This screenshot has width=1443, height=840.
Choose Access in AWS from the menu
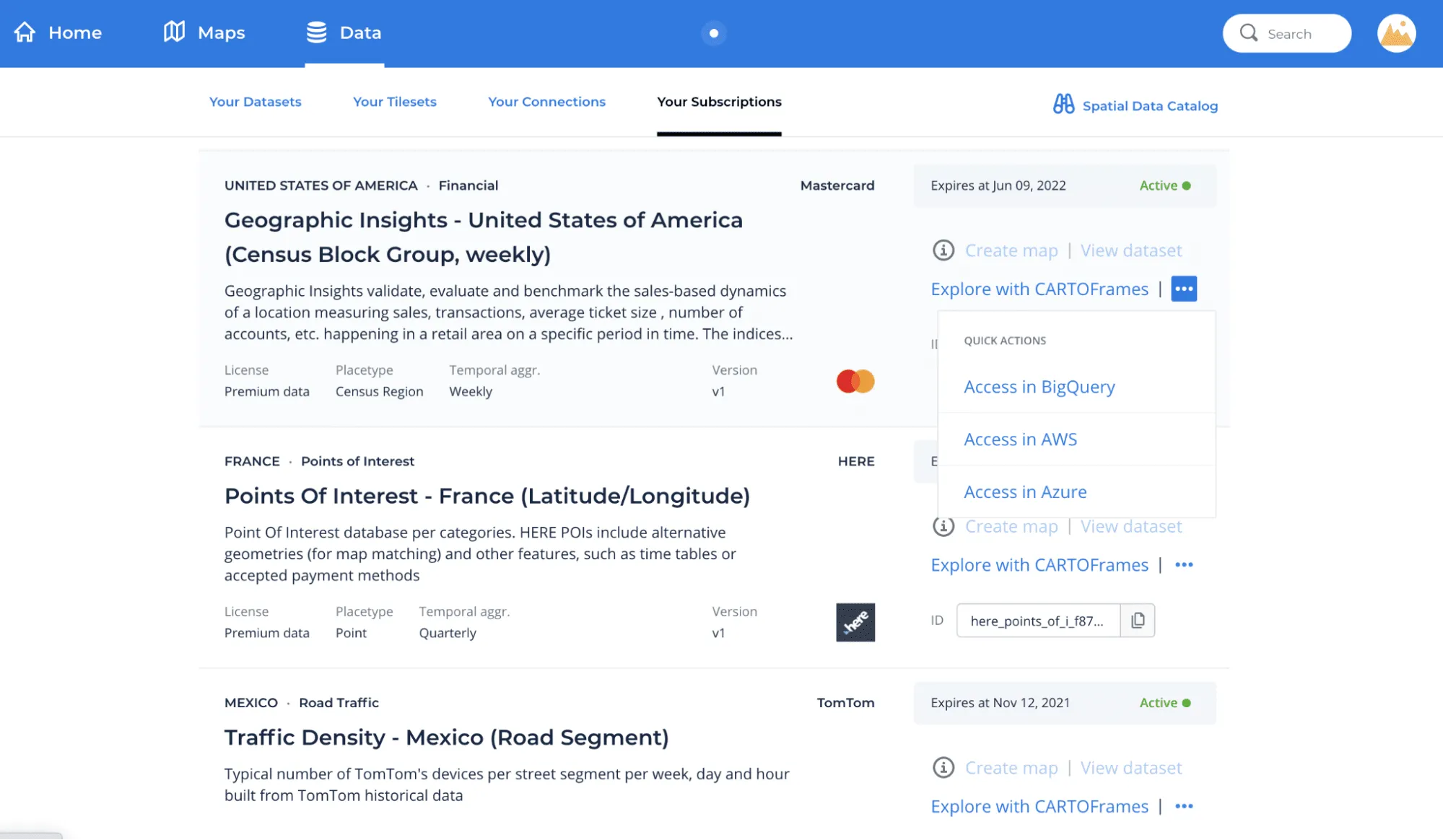[1020, 439]
